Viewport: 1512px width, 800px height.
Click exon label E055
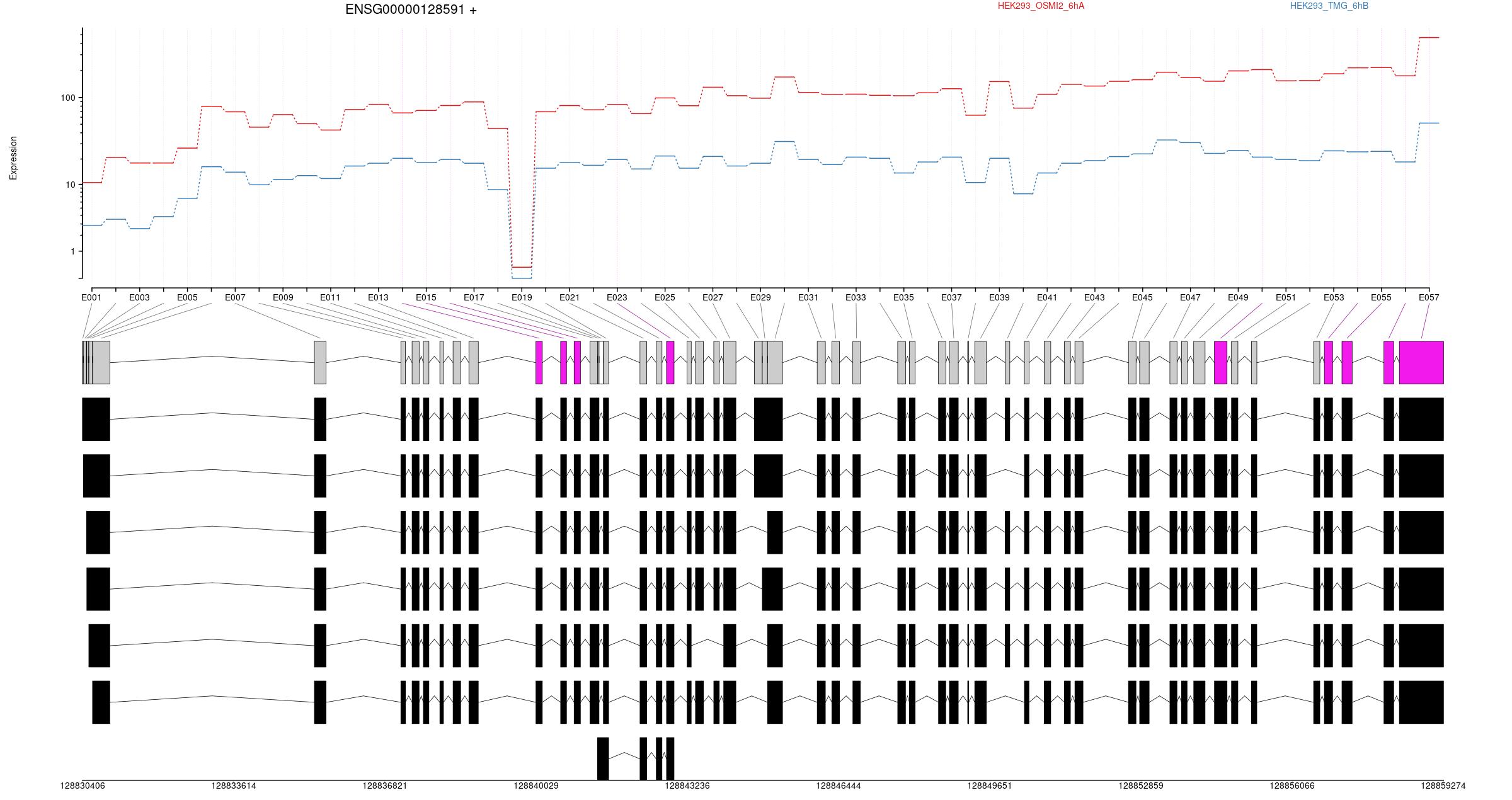pyautogui.click(x=1381, y=297)
